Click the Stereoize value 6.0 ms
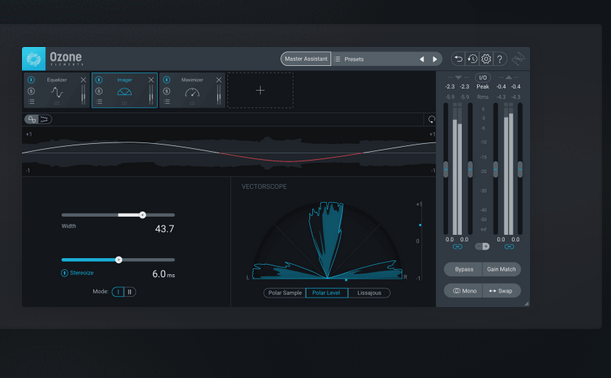 pos(163,274)
